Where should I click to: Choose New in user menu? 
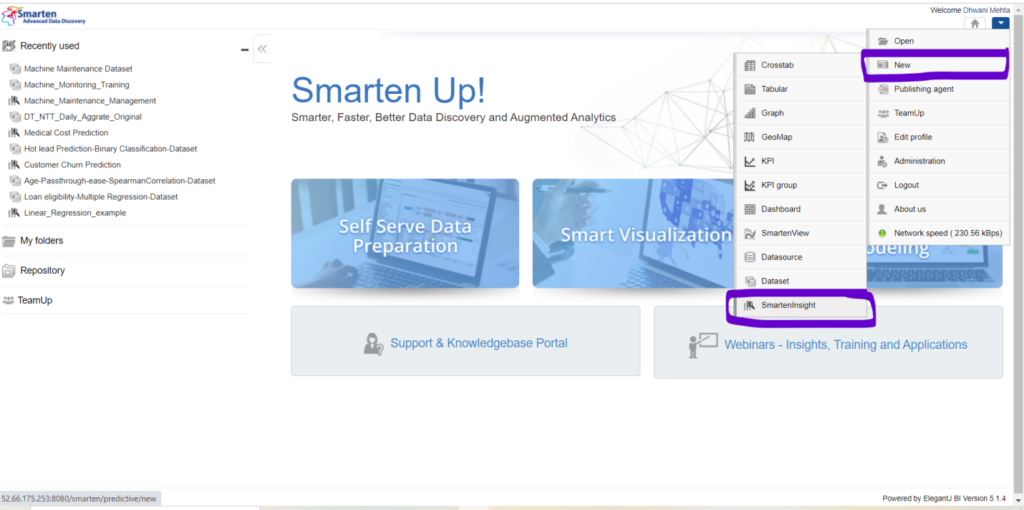[x=938, y=65]
